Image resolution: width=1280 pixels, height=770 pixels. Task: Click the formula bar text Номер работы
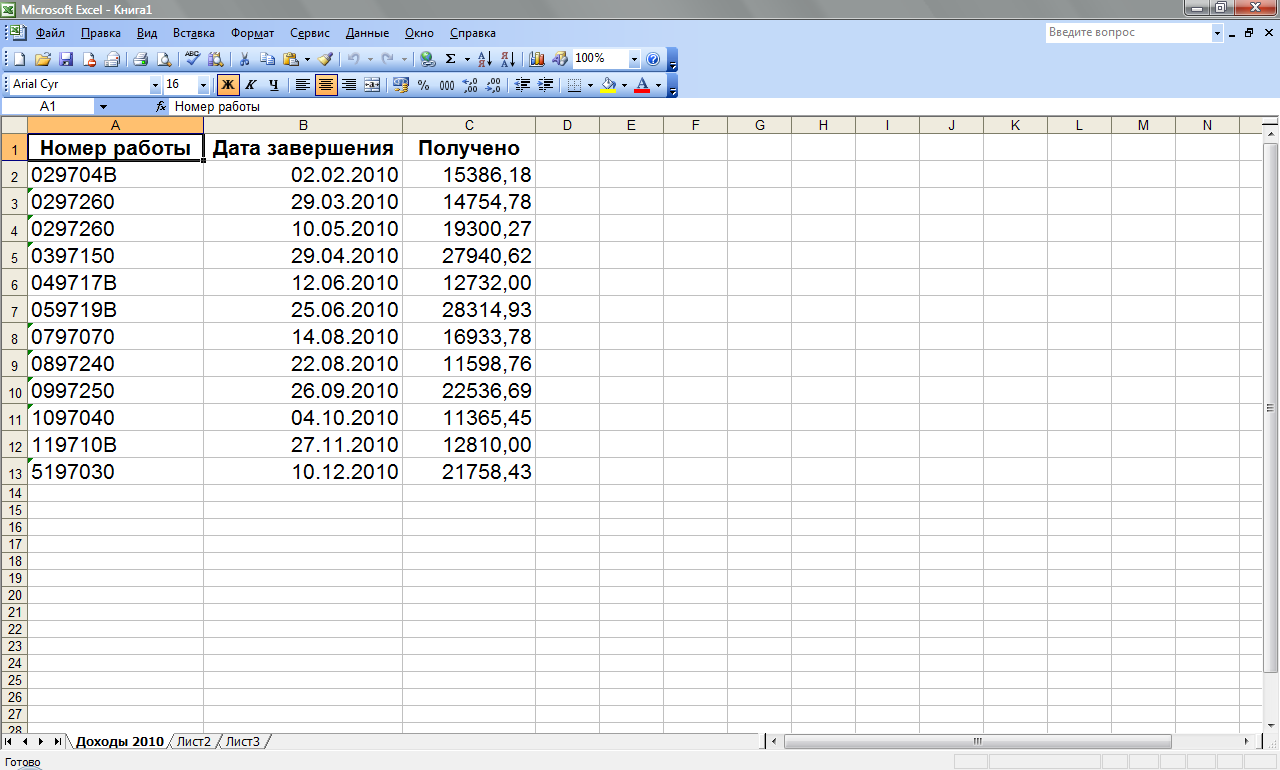pyautogui.click(x=217, y=106)
